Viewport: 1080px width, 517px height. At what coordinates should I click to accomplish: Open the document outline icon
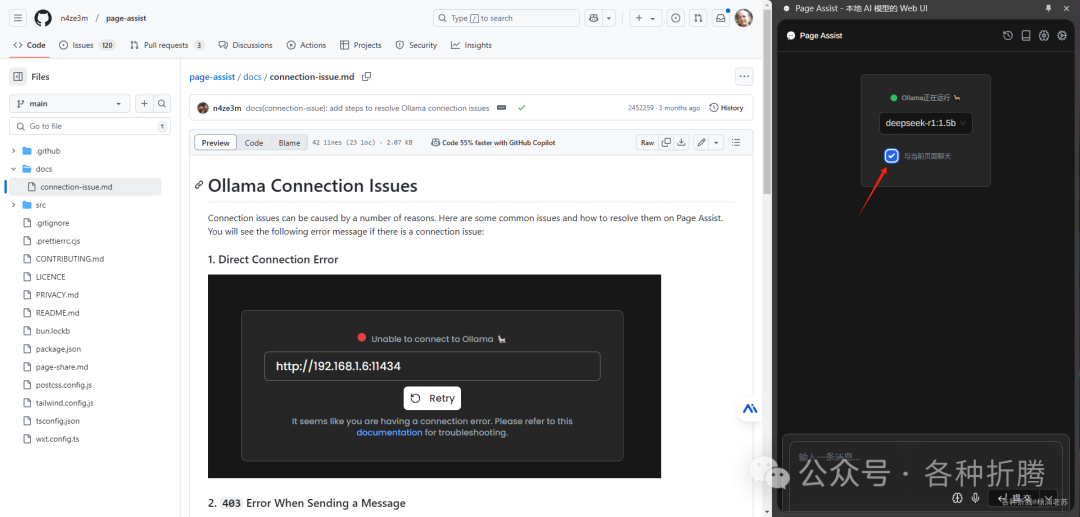(x=736, y=143)
